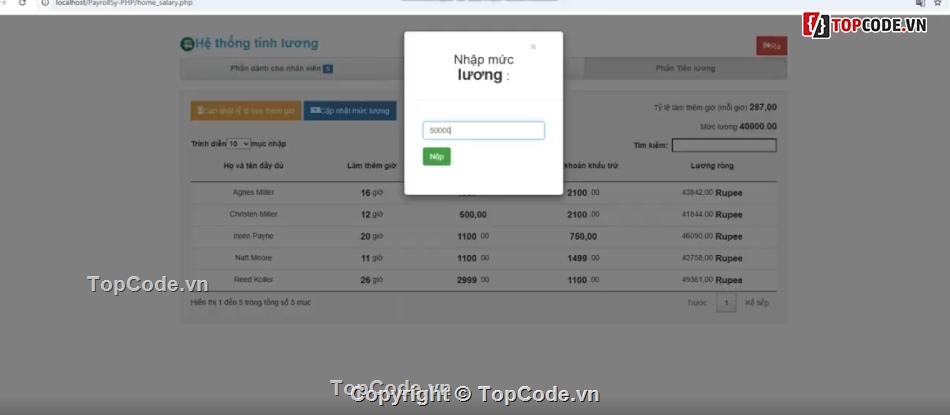Click Reed Koller's net salary 49361,00
Viewport: 950px width, 415px height.
point(697,280)
